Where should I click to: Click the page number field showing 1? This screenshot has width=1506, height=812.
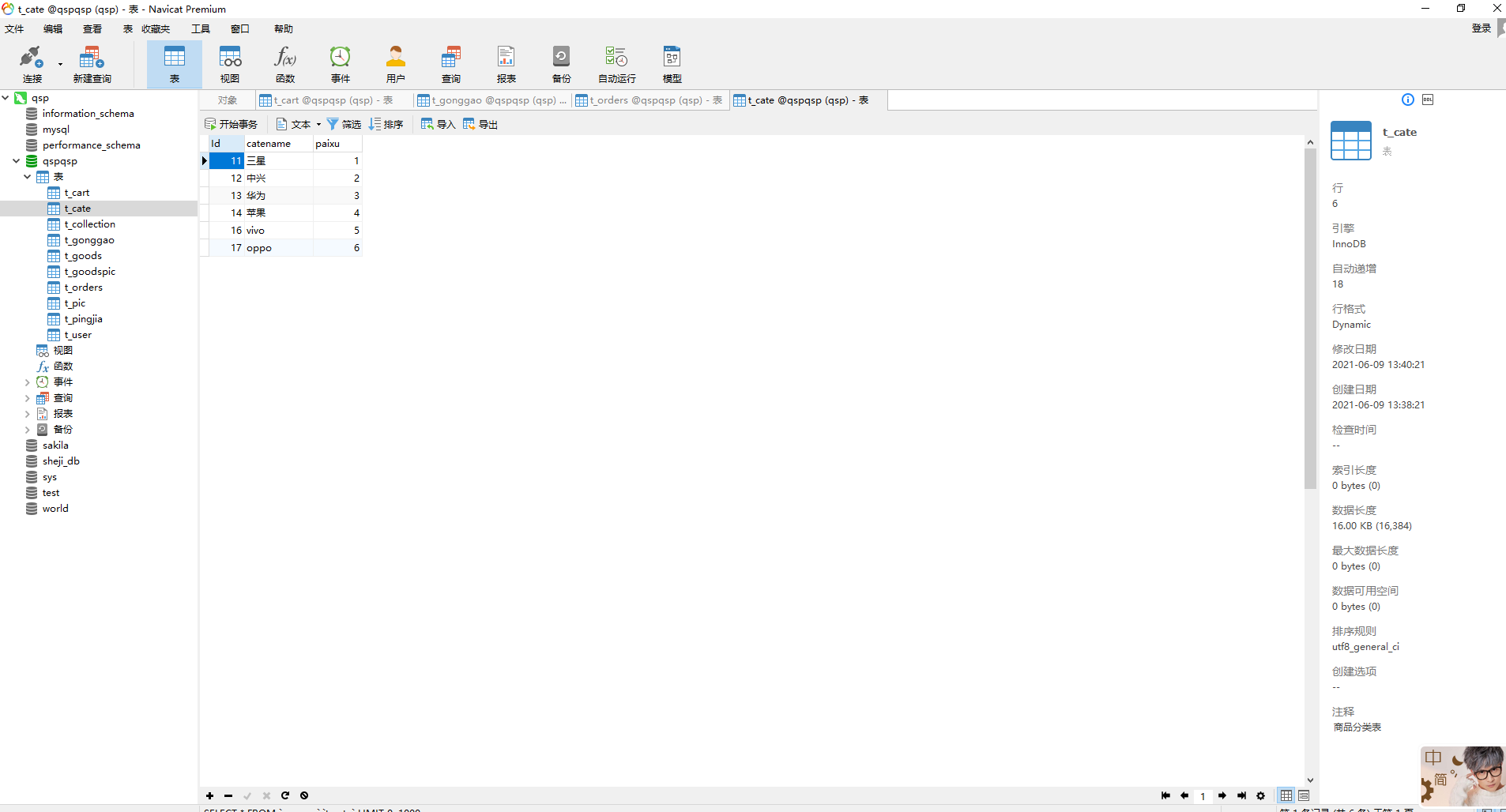tap(1203, 795)
